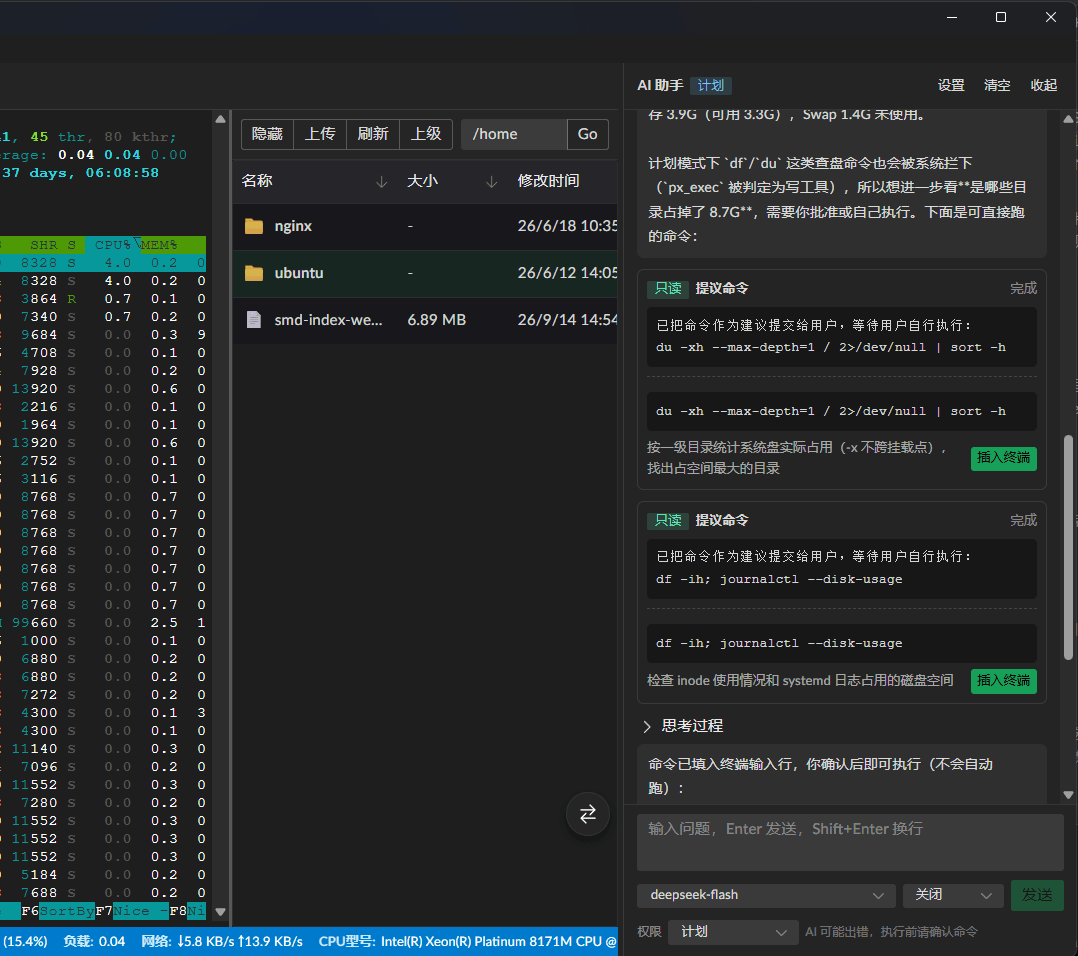The height and width of the screenshot is (956, 1078).
Task: Sort by name using arrow icon
Action: click(x=382, y=181)
